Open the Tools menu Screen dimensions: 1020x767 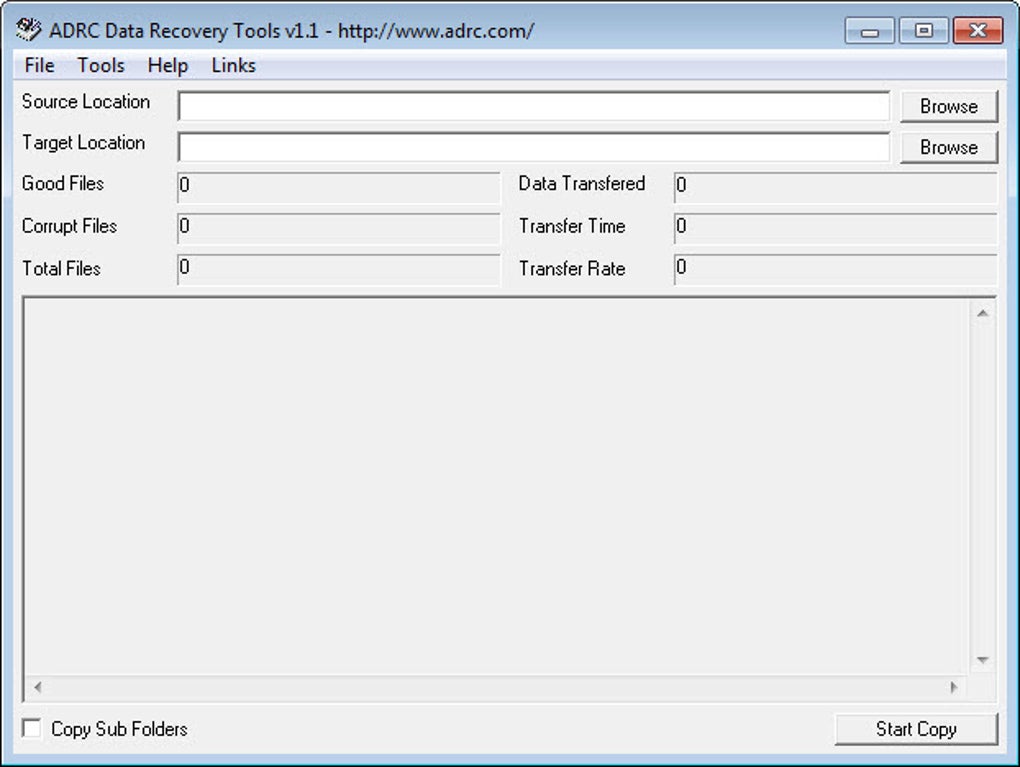[101, 65]
